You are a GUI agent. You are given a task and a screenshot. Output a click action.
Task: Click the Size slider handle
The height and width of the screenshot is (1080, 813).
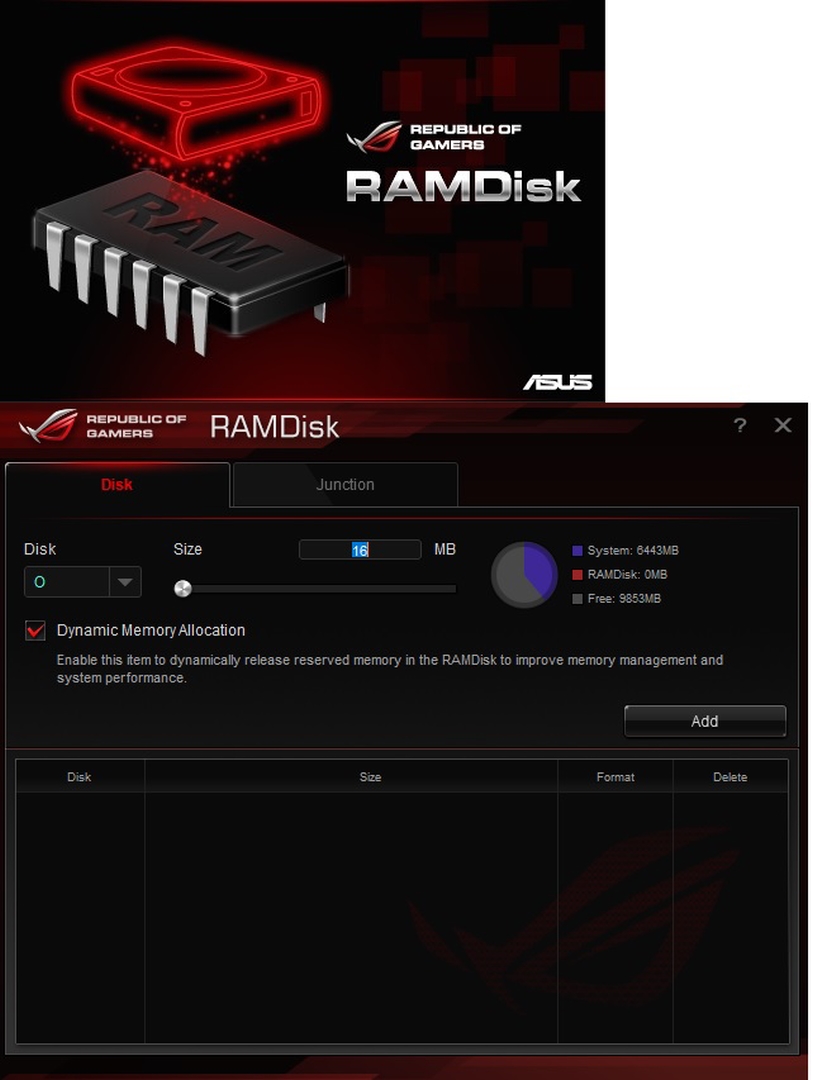coord(183,588)
